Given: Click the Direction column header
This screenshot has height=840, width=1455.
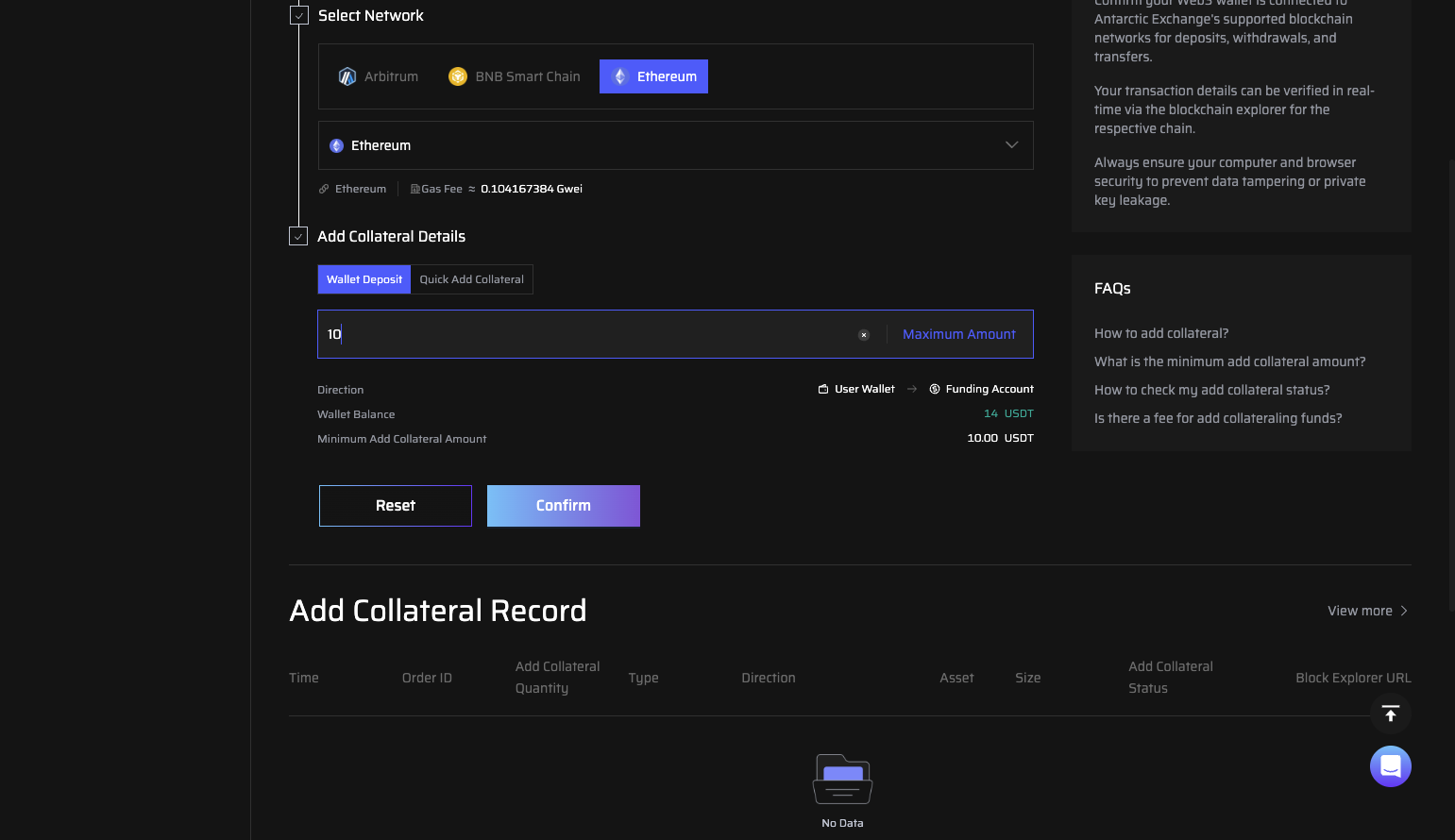Looking at the screenshot, I should (769, 678).
